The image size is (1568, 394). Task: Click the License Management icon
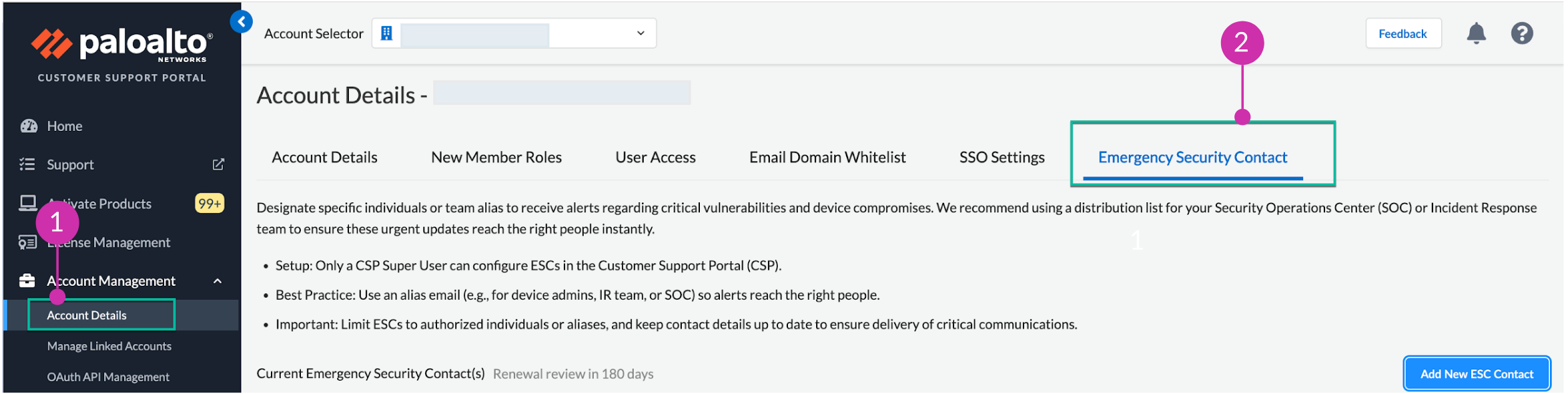click(x=27, y=242)
